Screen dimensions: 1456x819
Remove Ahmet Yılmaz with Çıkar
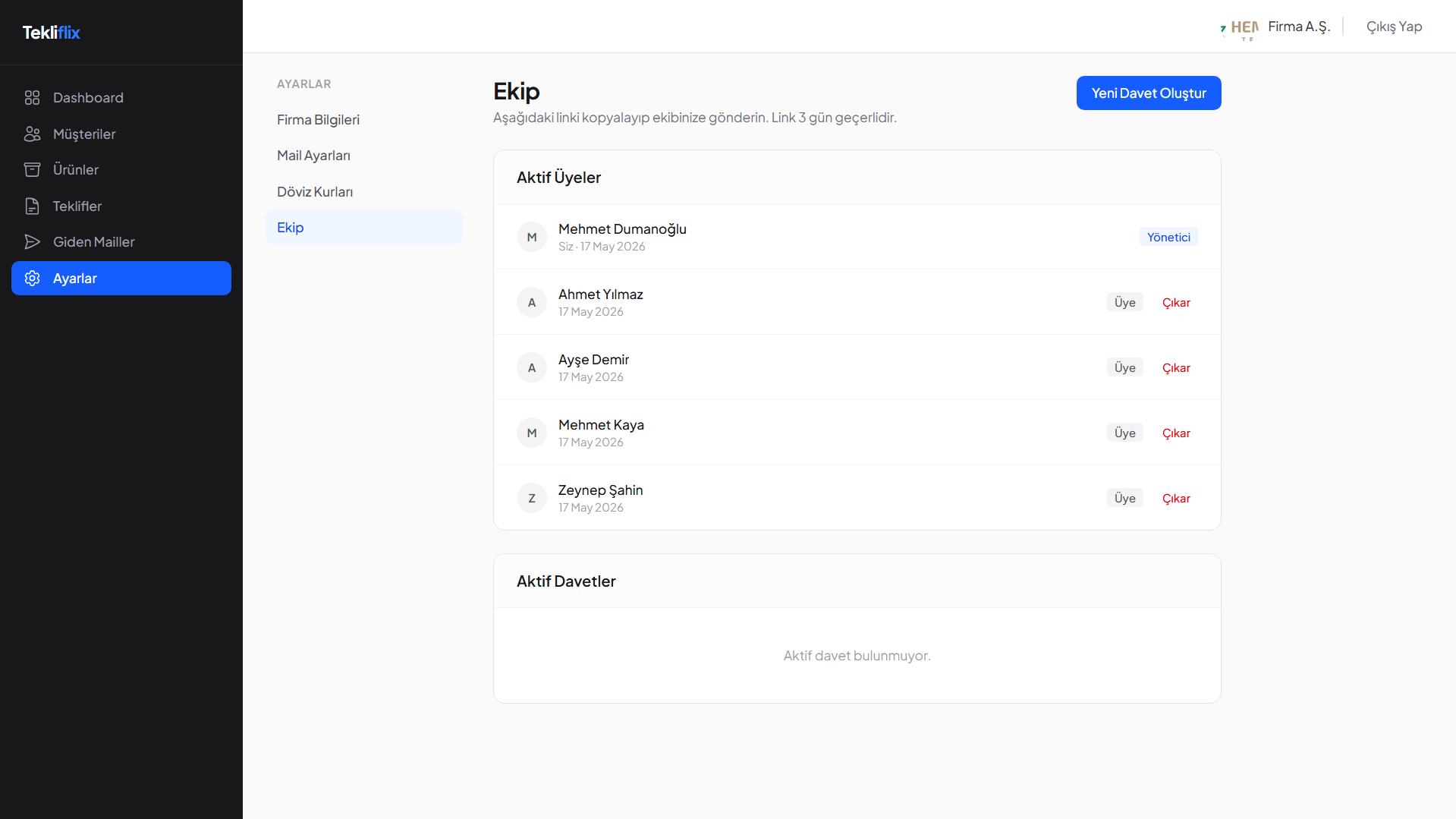click(x=1176, y=303)
